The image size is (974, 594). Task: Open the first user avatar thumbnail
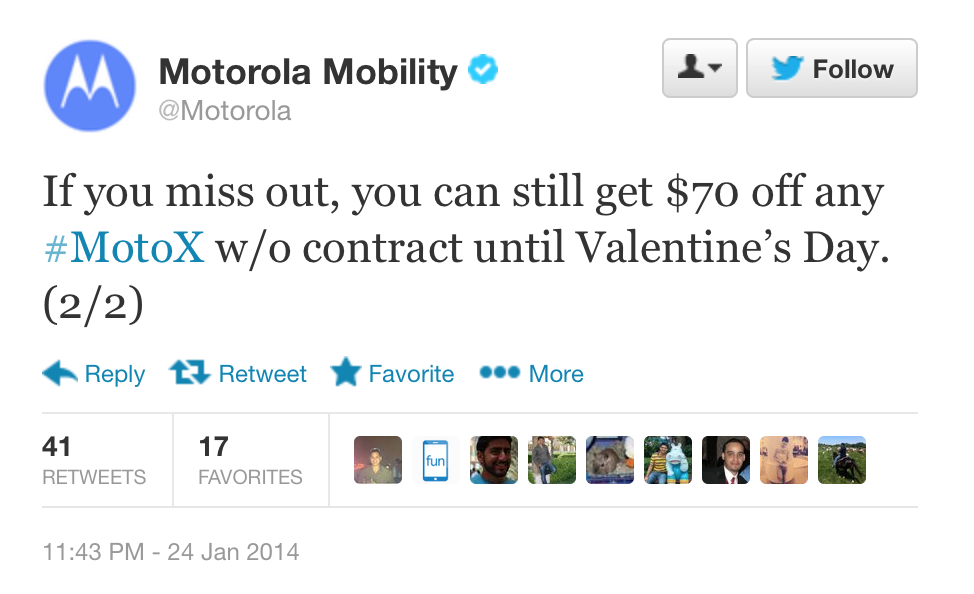[378, 460]
